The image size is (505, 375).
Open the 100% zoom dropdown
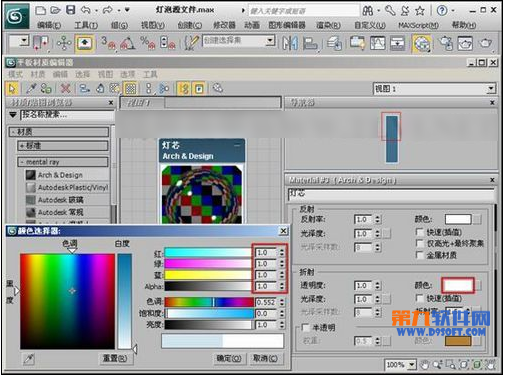point(400,365)
